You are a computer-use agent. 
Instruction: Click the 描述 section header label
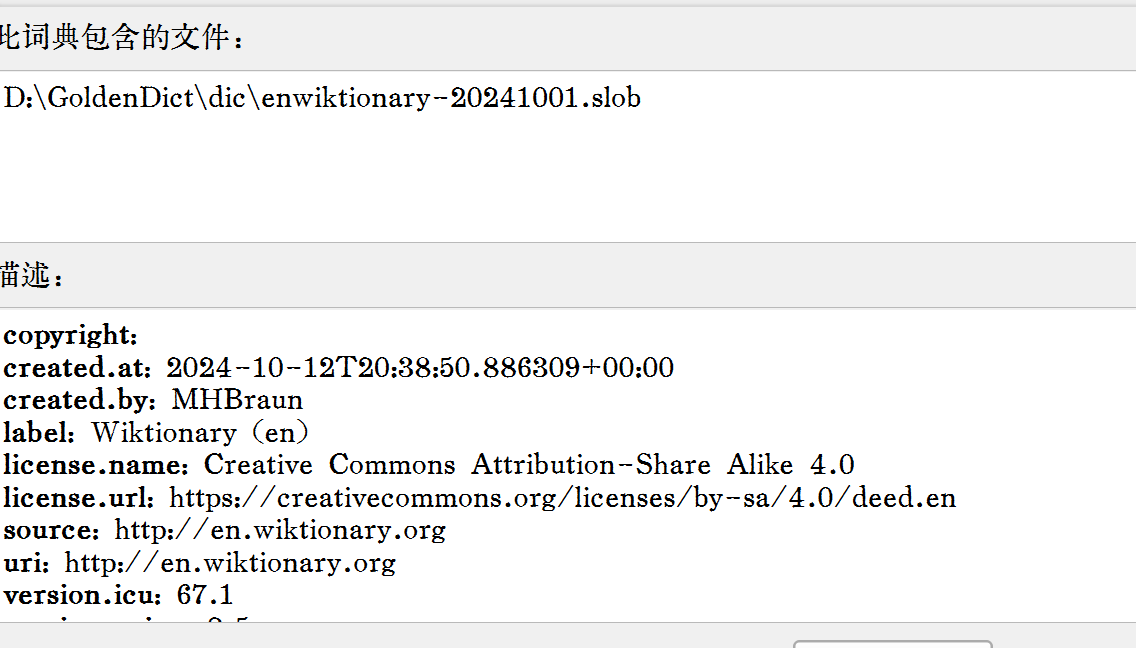[x=30, y=275]
